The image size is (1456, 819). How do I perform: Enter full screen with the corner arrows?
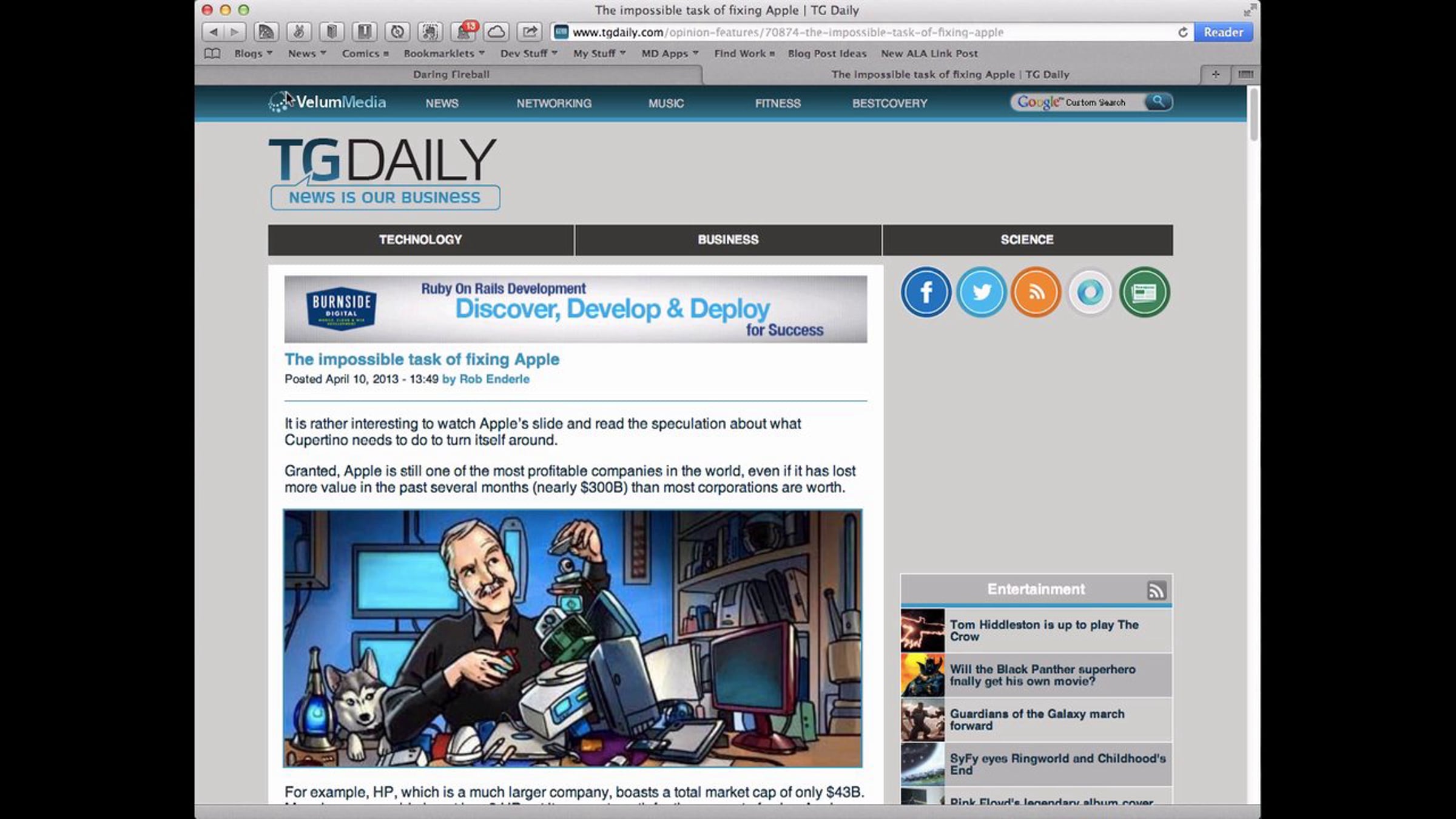click(x=1250, y=10)
